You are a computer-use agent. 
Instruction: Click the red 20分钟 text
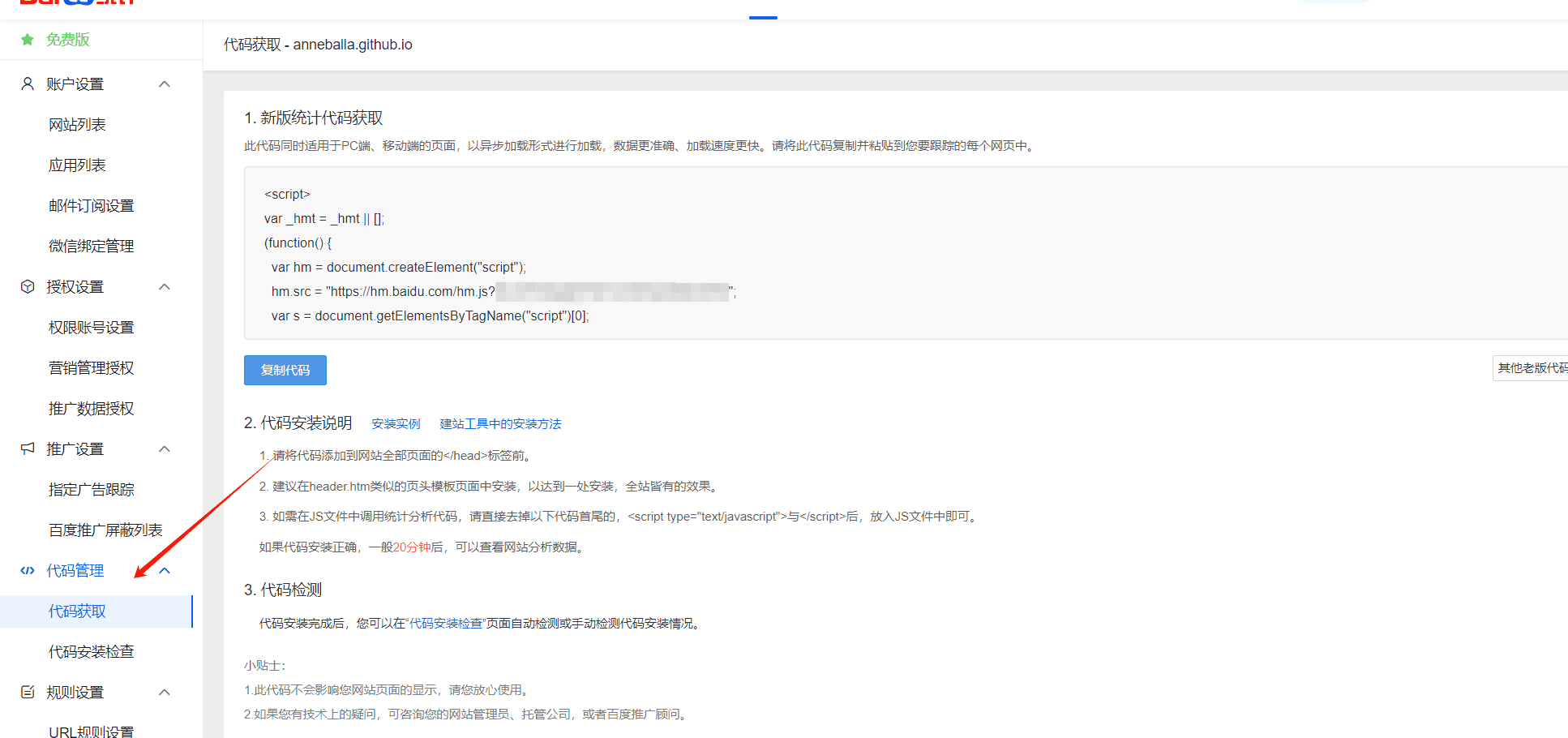coord(412,547)
